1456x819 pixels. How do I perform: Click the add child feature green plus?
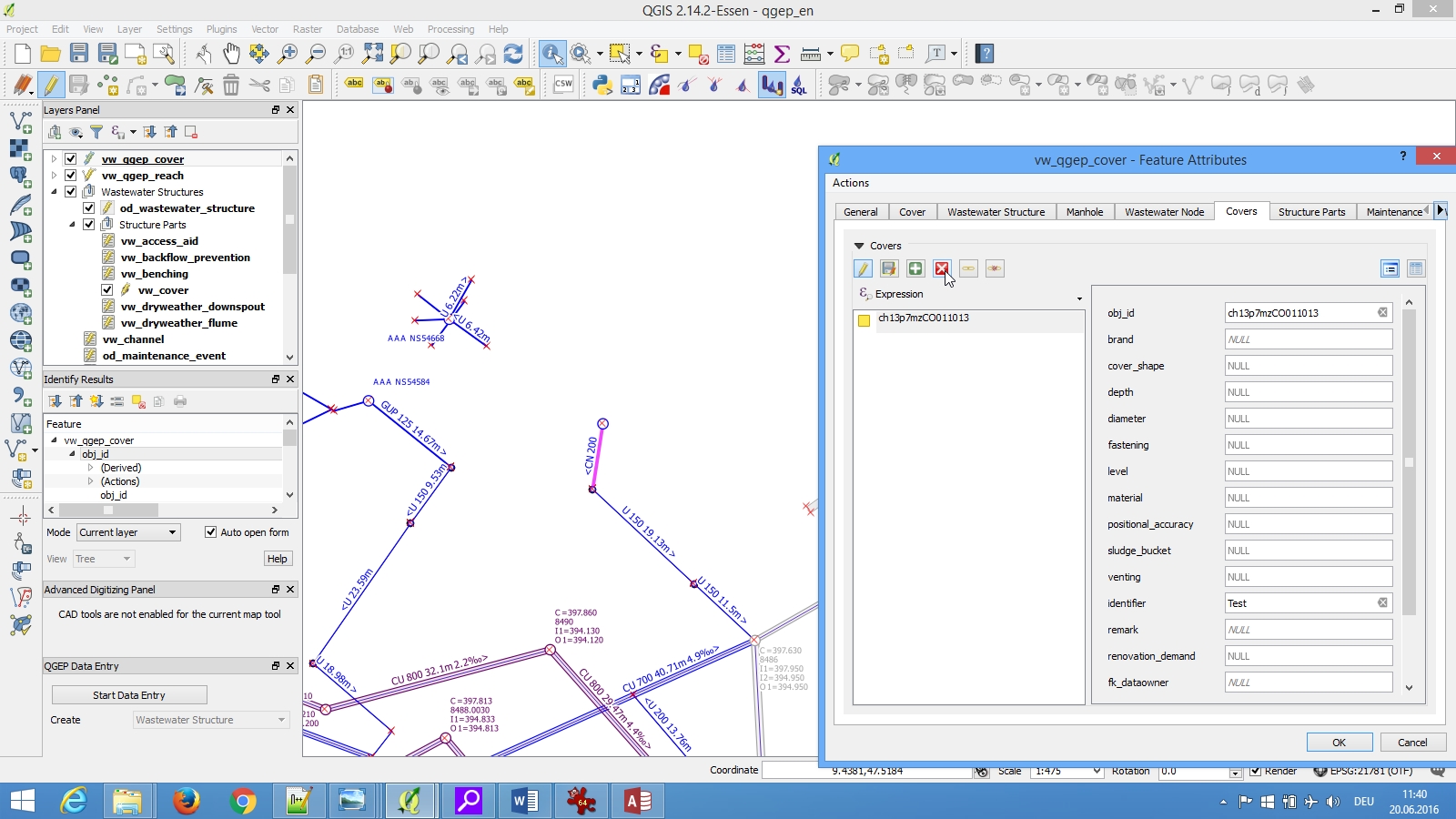(915, 268)
